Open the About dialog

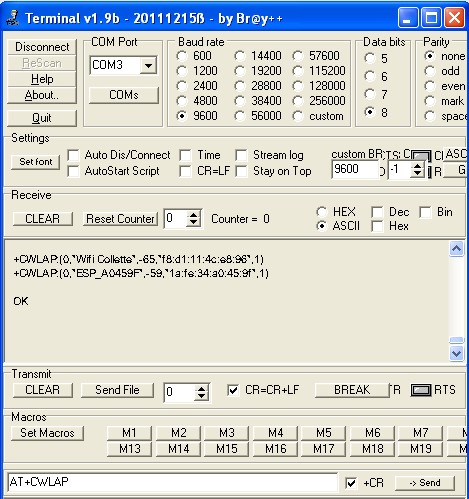[x=42, y=95]
